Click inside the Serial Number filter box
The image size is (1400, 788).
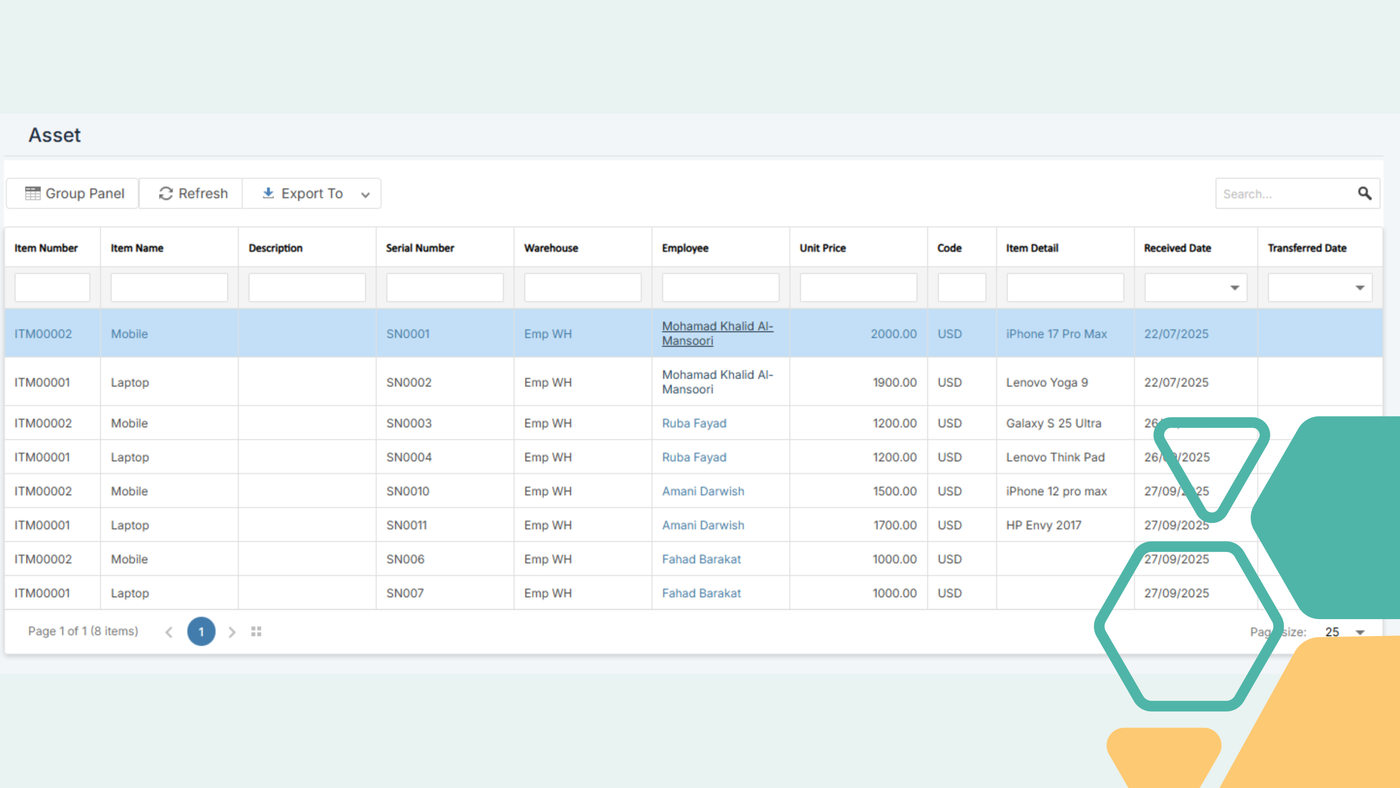(444, 287)
